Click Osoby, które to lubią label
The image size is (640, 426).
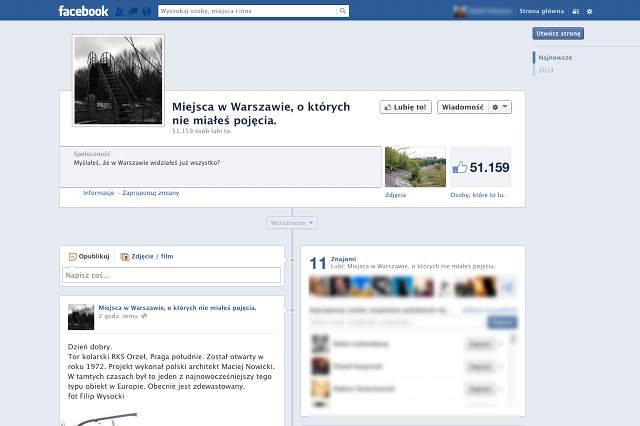(x=478, y=195)
